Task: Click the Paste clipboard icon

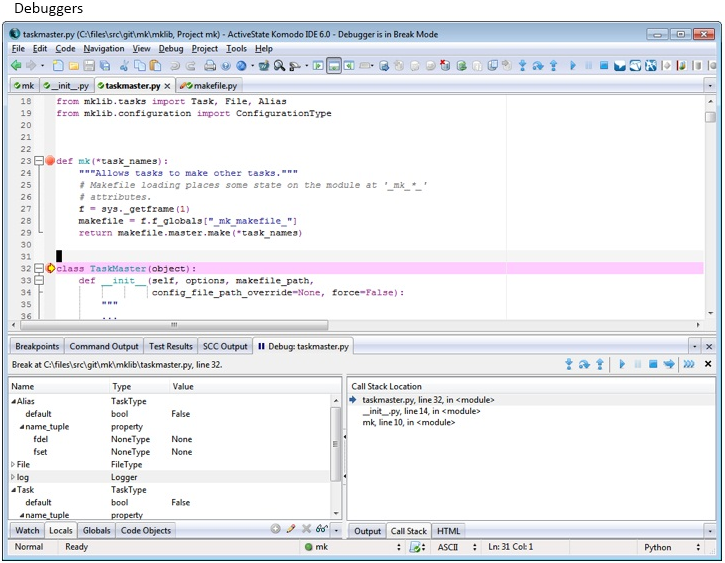Action: tap(156, 66)
